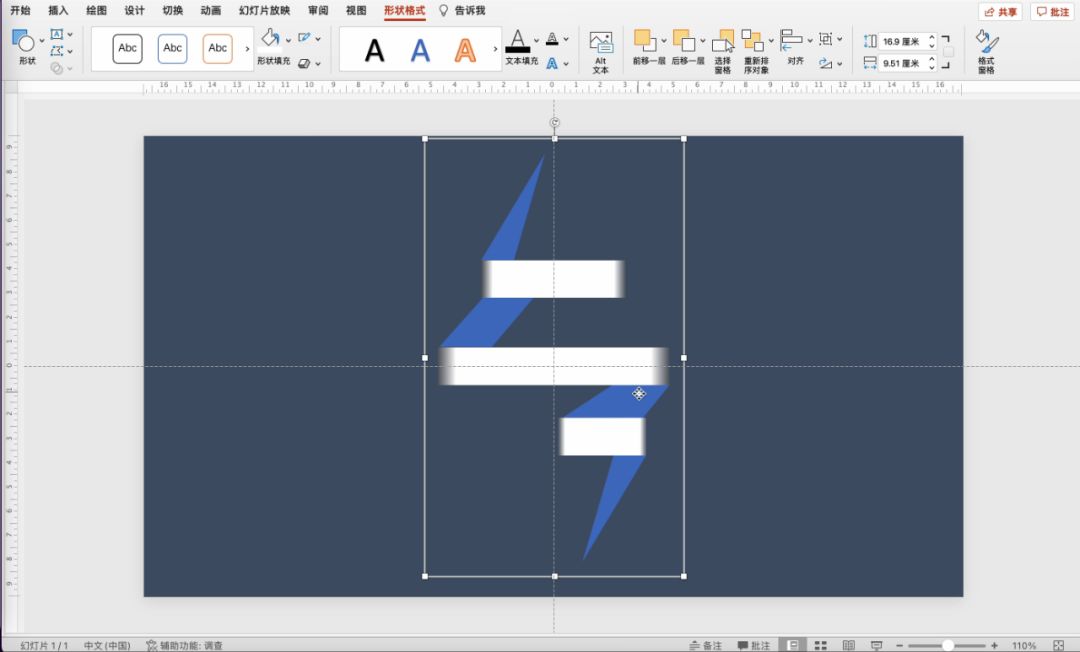Expand the shape fill dropdown arrow
Viewport: 1080px width, 652px height.
tap(288, 40)
